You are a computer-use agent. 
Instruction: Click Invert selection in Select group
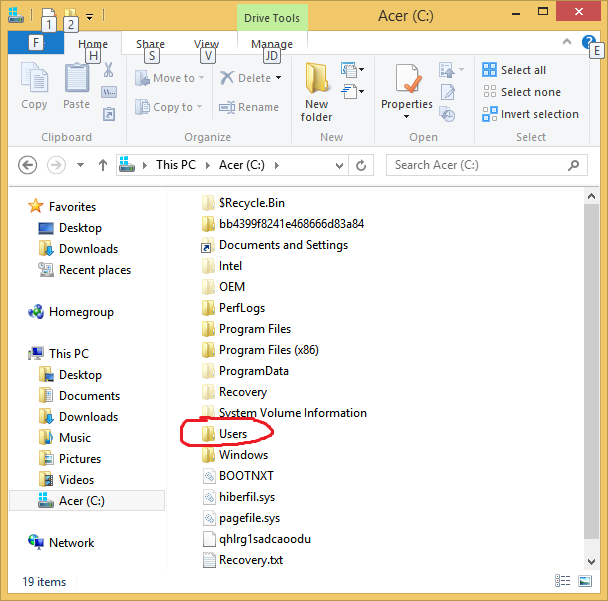[x=530, y=114]
